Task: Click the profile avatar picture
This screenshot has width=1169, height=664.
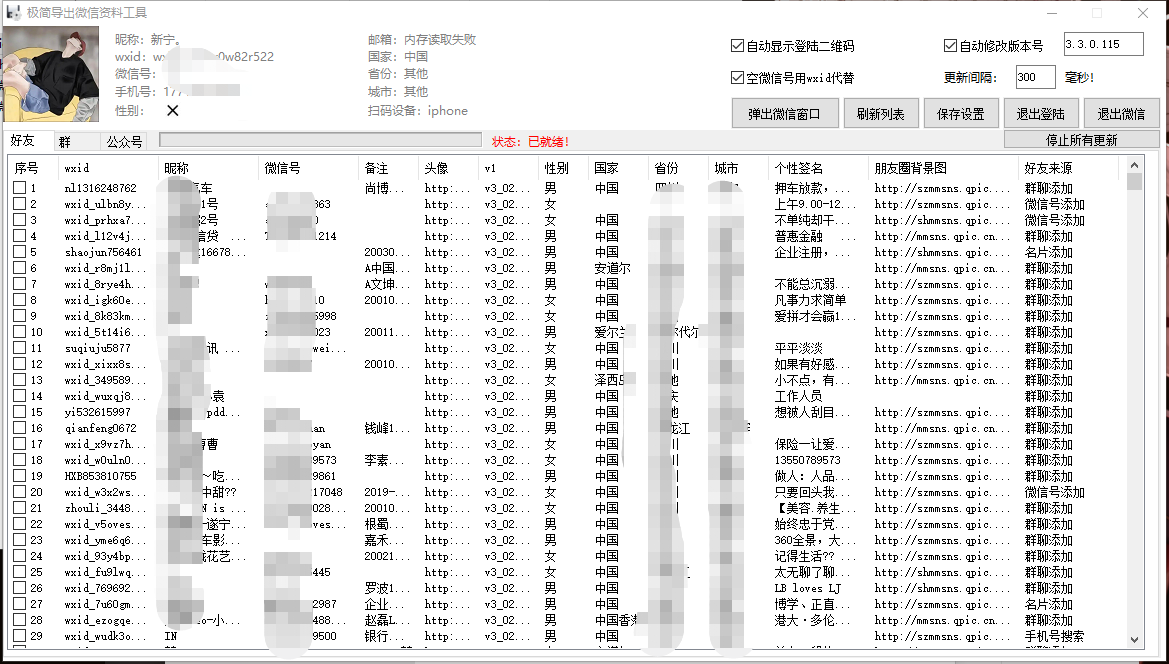Action: pos(51,74)
